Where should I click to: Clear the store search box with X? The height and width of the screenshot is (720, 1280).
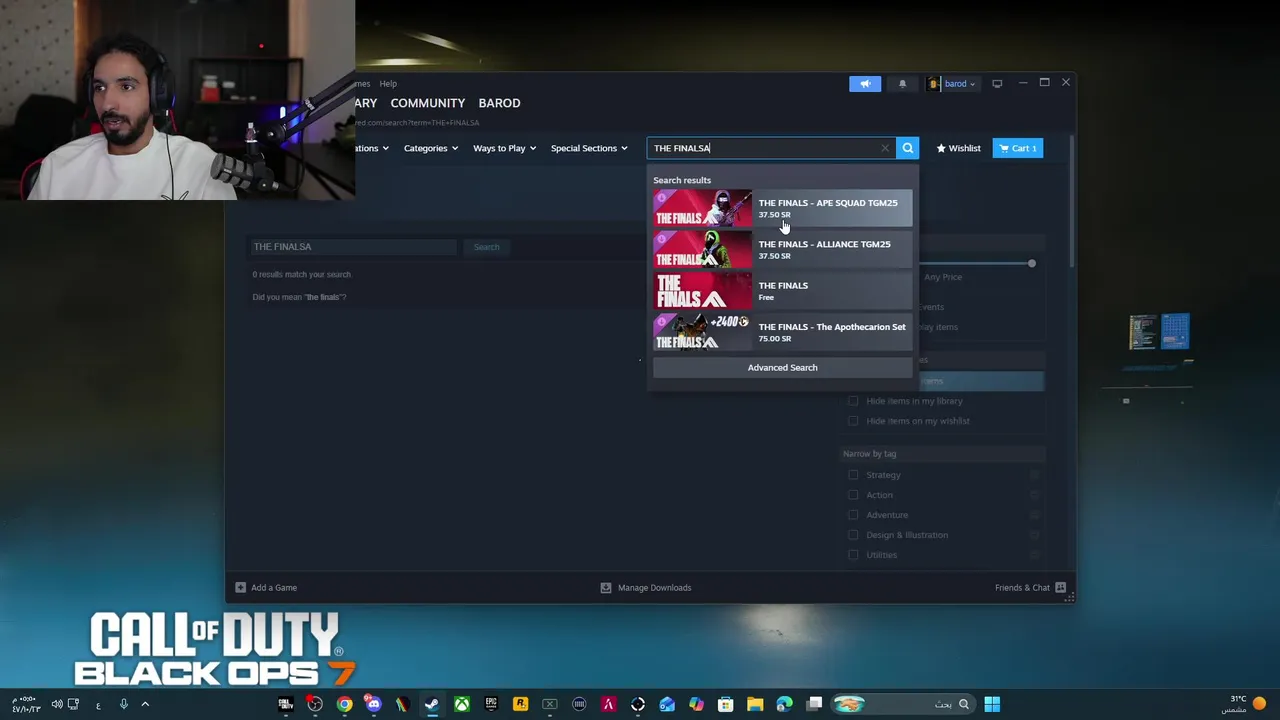click(885, 148)
